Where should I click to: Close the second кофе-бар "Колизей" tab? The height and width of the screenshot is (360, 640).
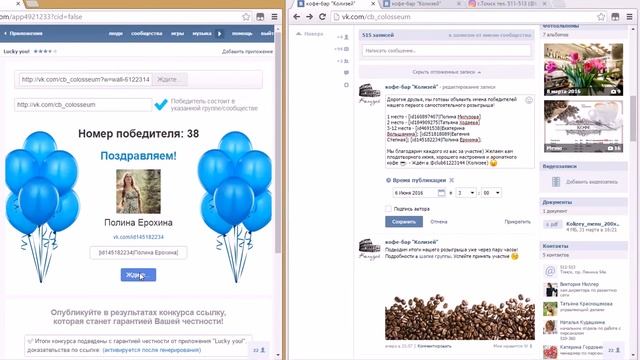(458, 4)
